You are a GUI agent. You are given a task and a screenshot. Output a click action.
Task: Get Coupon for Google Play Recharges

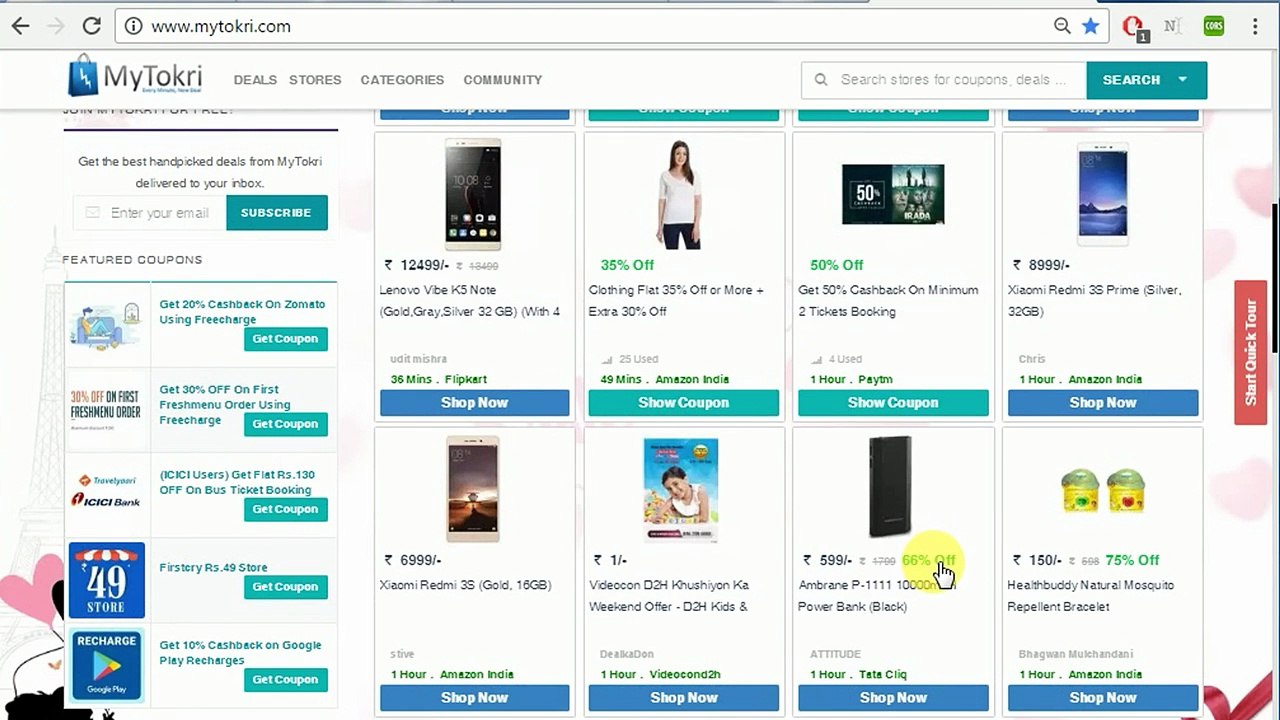pyautogui.click(x=285, y=680)
